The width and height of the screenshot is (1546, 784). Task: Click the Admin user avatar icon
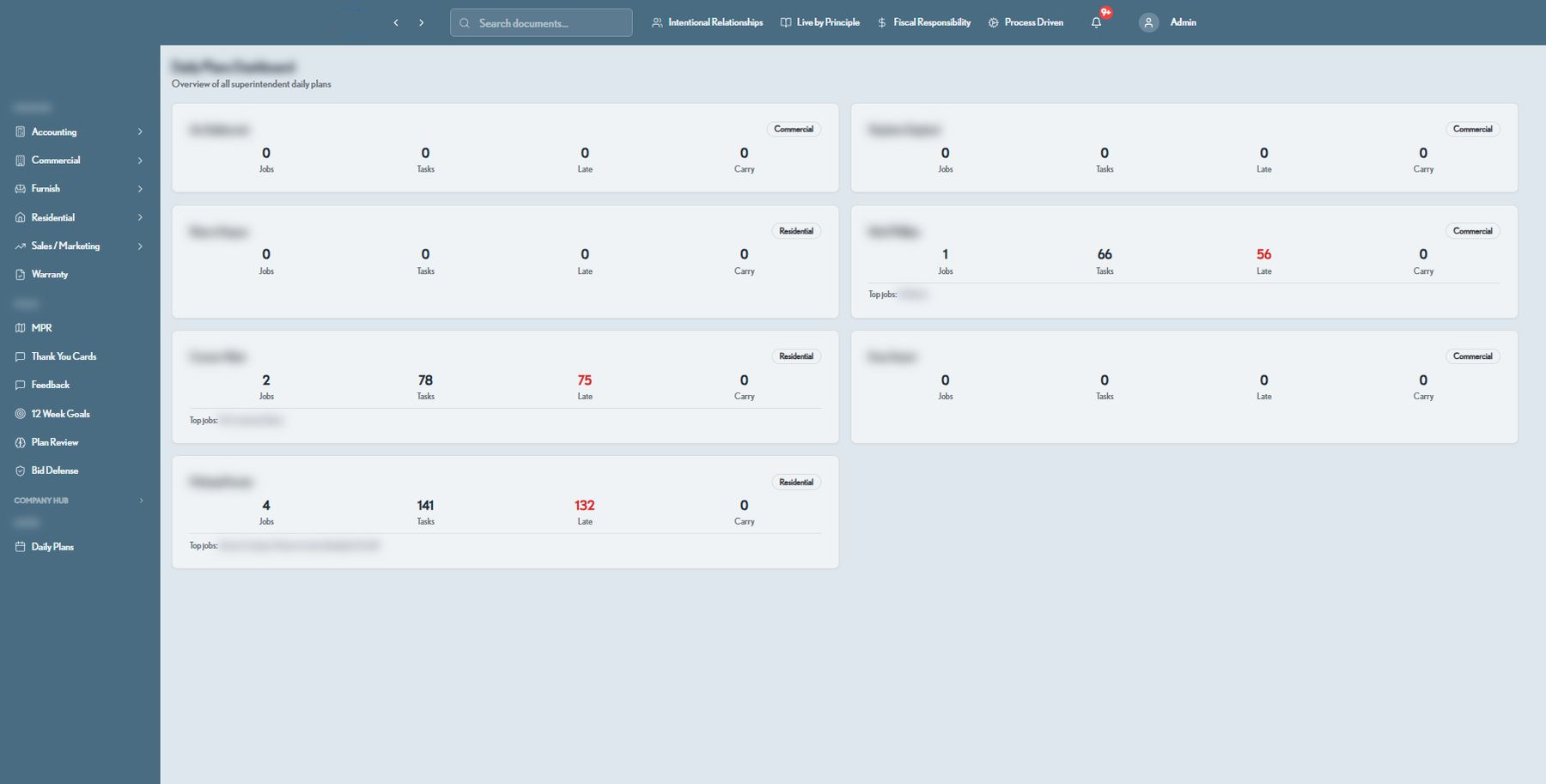(x=1148, y=23)
